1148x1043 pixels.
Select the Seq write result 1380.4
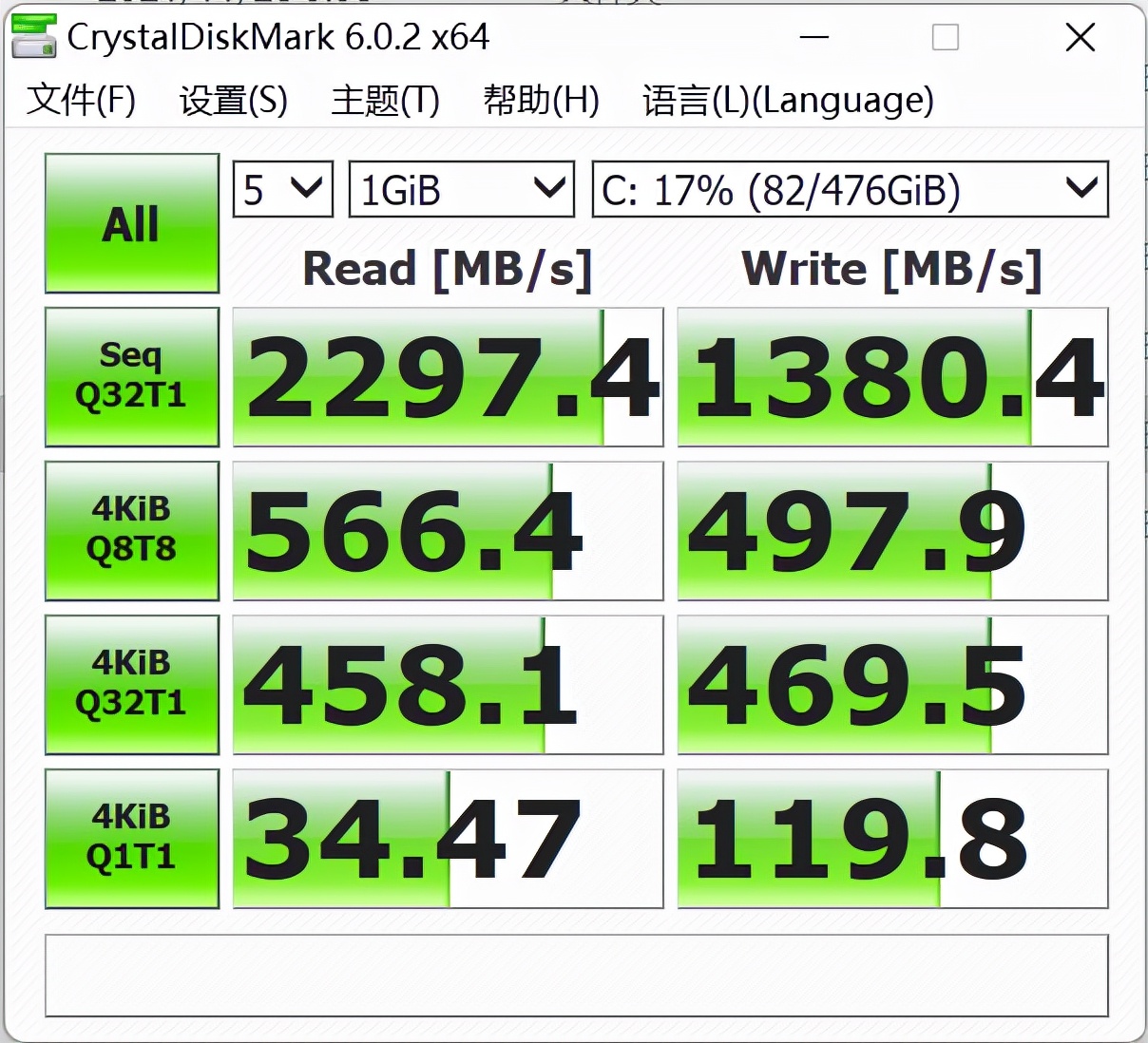pos(893,377)
